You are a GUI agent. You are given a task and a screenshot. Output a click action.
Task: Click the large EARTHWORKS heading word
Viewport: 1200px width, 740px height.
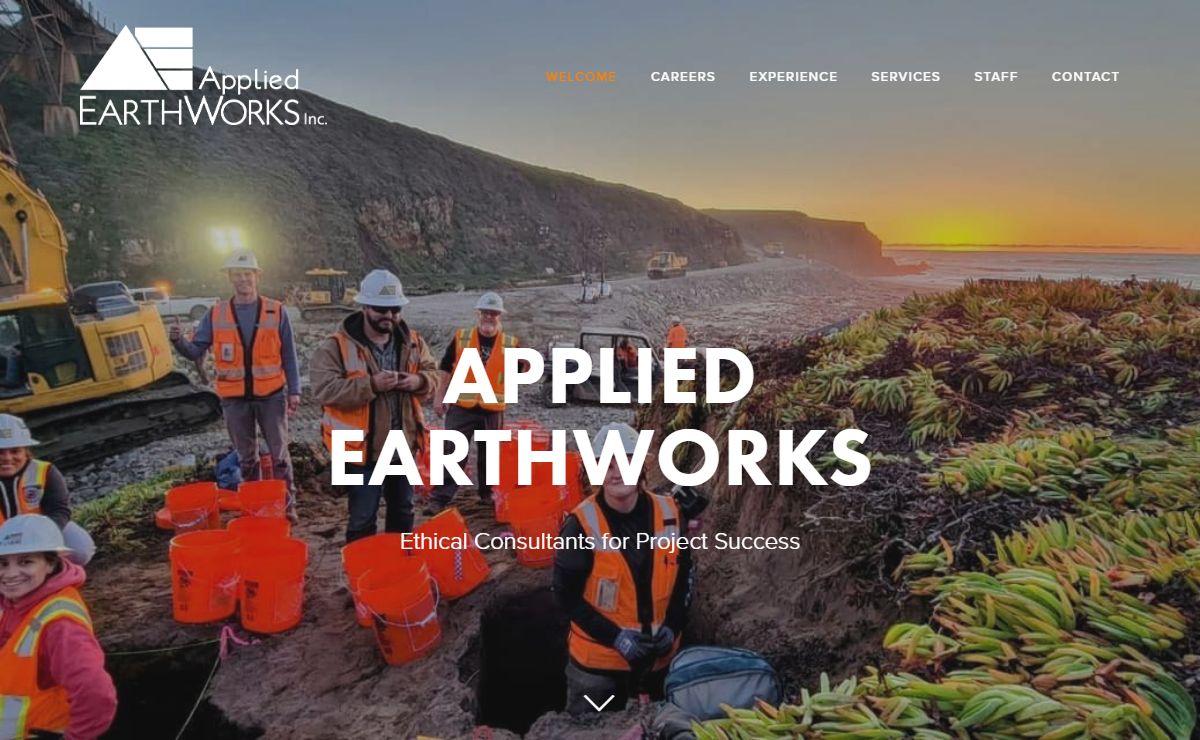(600, 458)
